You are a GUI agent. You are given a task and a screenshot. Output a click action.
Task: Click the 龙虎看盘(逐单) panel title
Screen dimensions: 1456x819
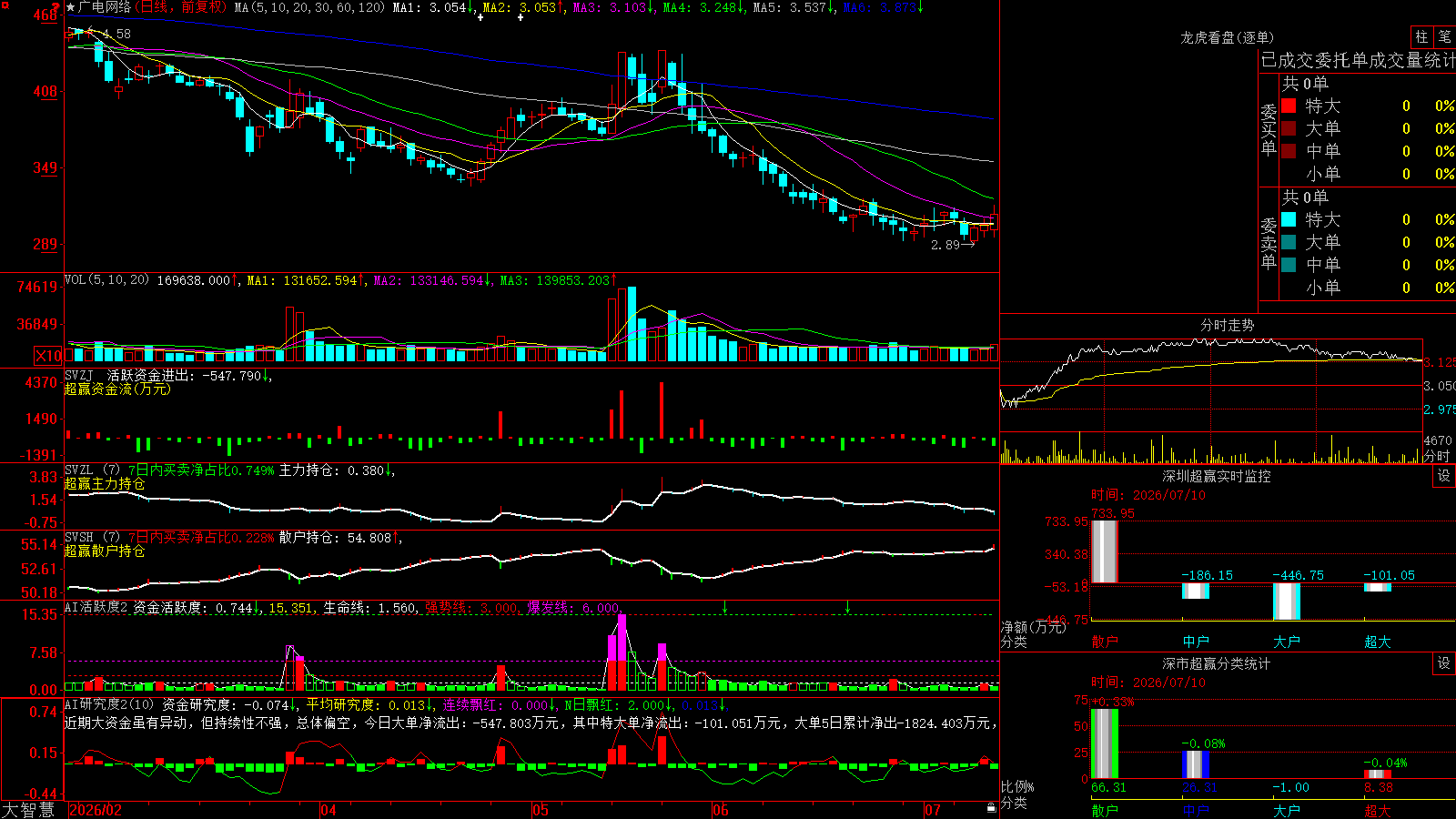1227,37
